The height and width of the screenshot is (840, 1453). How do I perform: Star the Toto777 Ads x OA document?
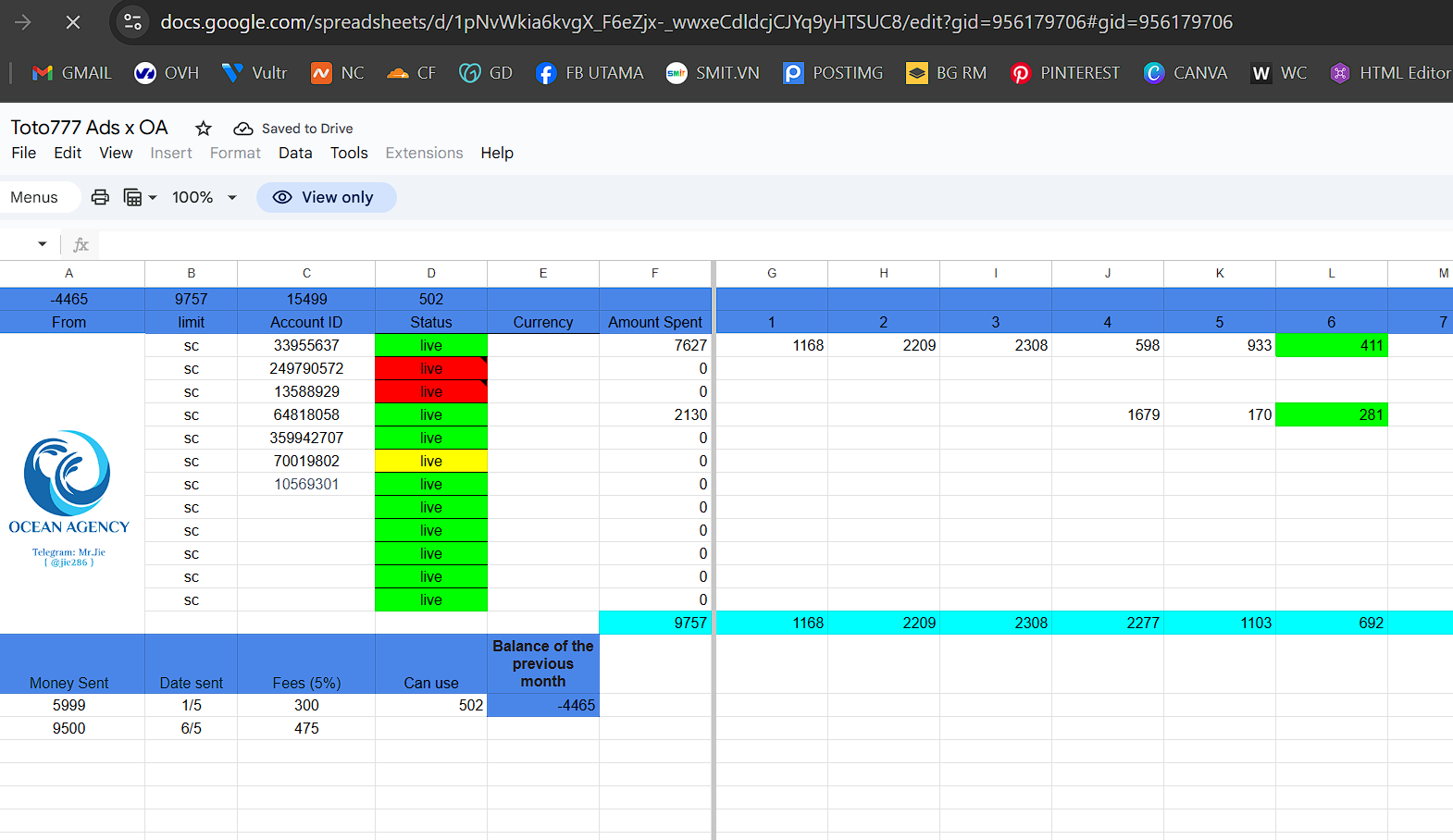pyautogui.click(x=204, y=129)
